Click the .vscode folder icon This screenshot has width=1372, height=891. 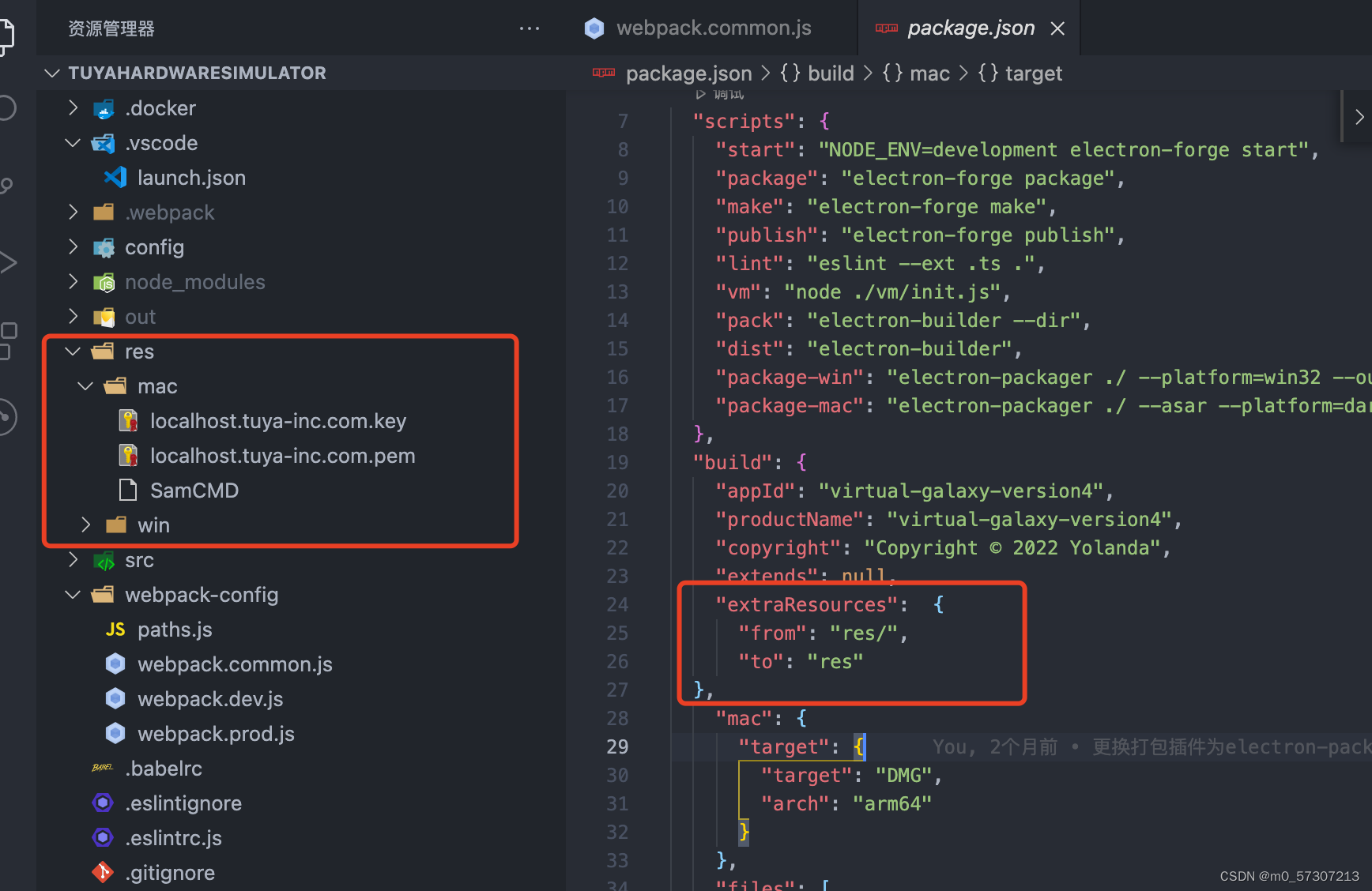point(104,143)
